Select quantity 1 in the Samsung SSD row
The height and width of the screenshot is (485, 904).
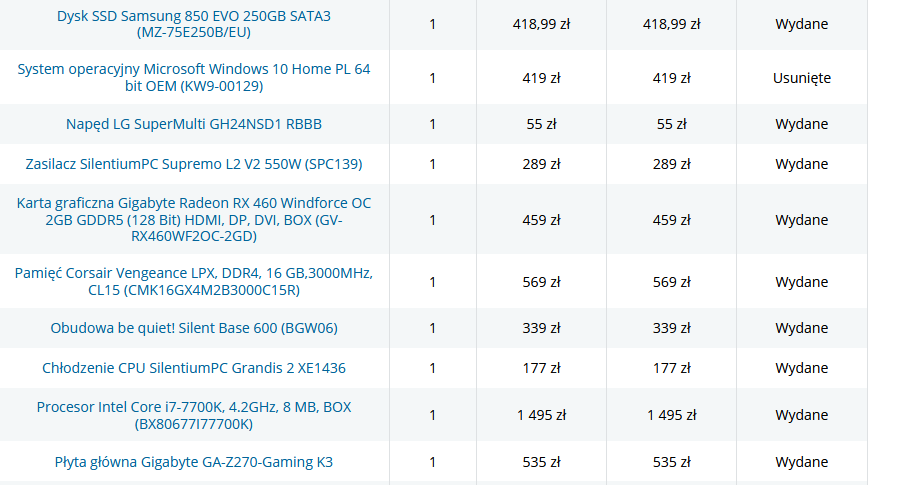[432, 24]
